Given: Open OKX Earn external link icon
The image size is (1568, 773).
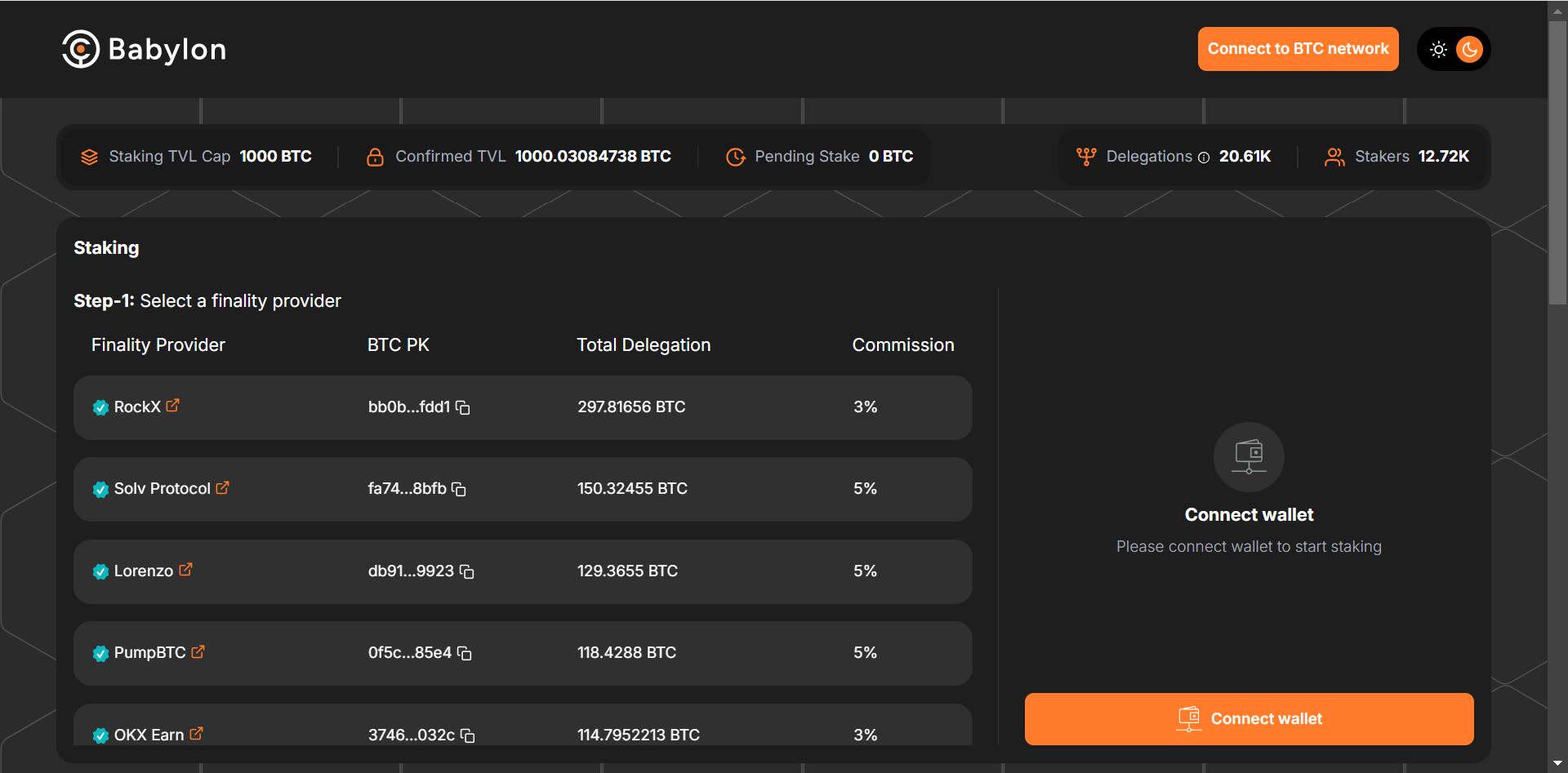Looking at the screenshot, I should (196, 734).
